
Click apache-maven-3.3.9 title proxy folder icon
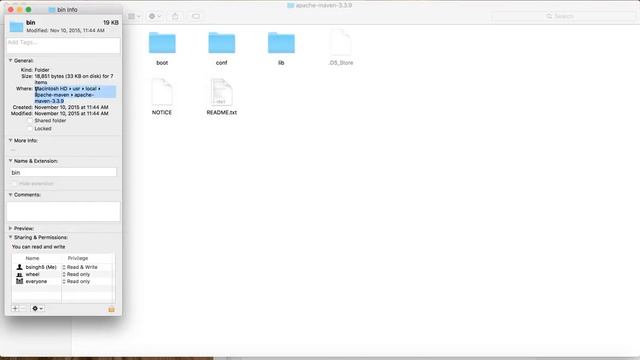290,5
